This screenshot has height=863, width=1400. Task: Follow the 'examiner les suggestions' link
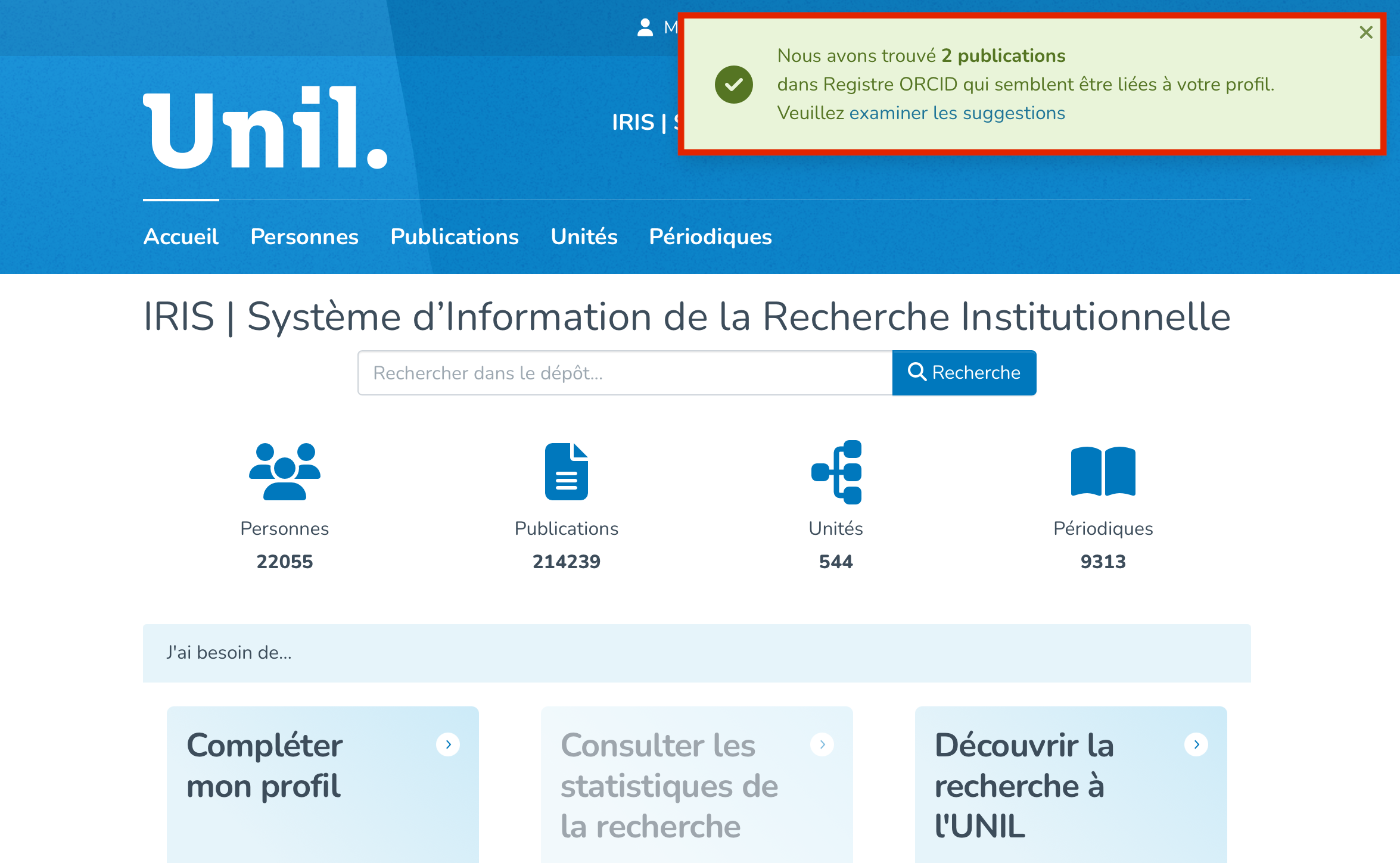click(957, 113)
